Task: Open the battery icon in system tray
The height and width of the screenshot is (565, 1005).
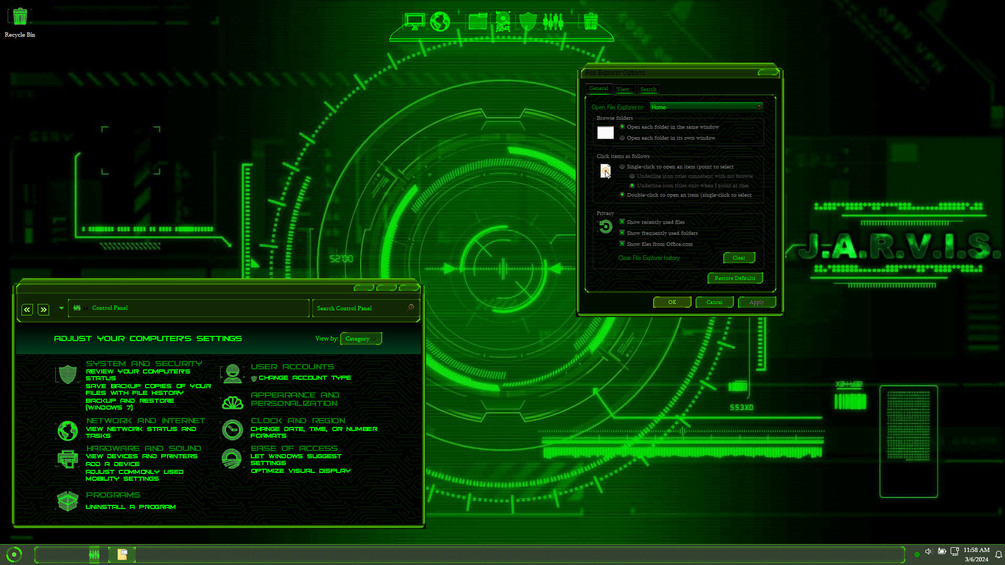Action: tap(942, 551)
